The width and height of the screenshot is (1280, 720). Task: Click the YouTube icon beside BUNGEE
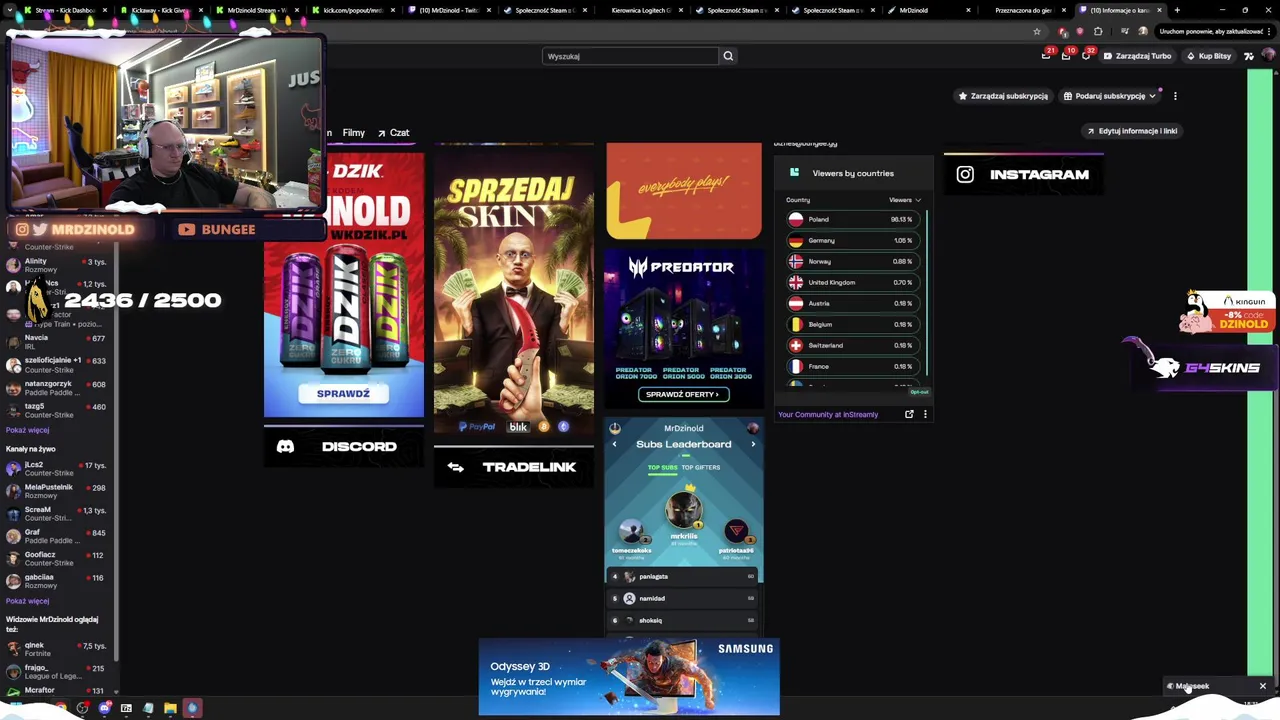click(186, 229)
